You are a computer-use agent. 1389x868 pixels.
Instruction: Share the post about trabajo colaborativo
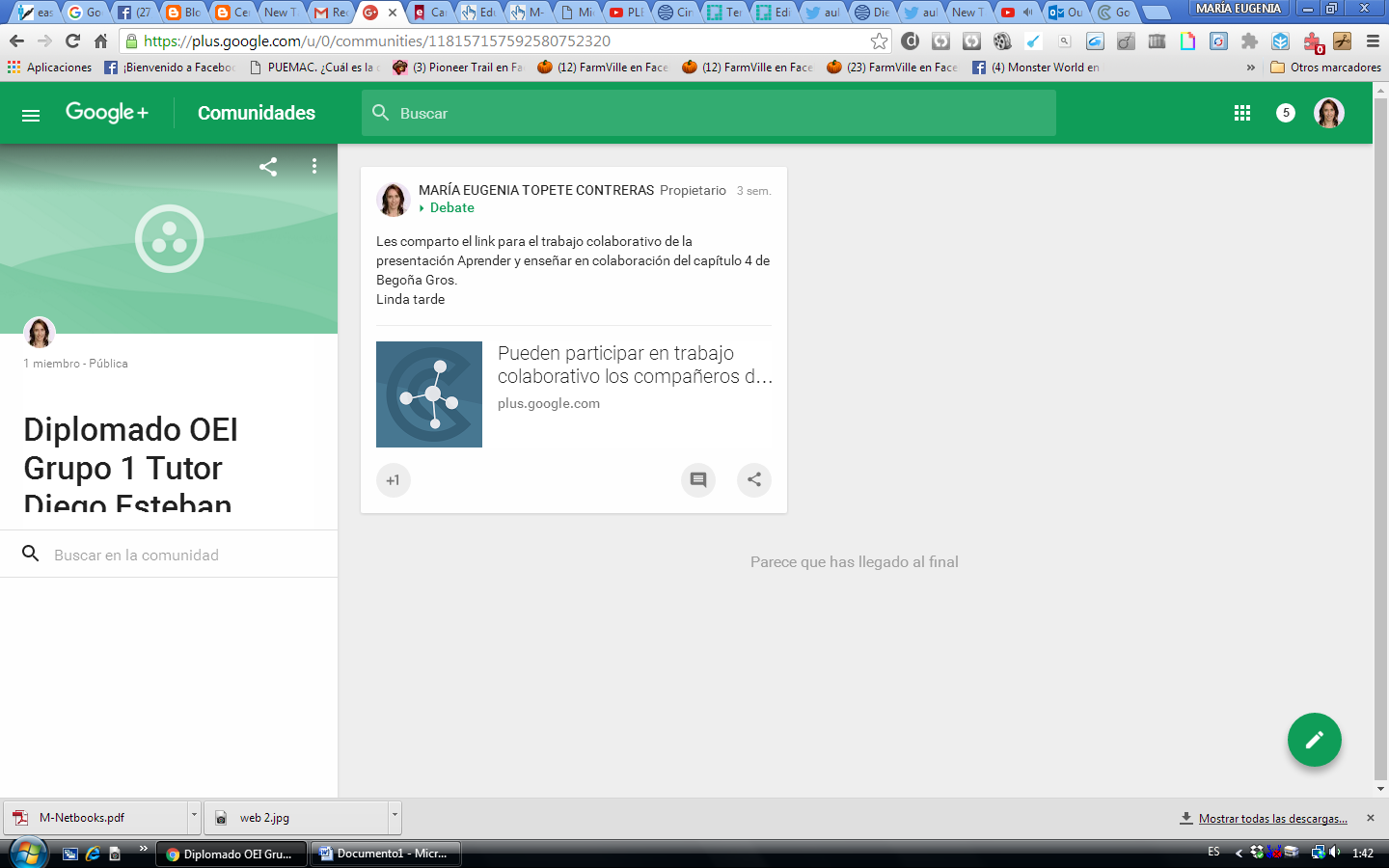(x=754, y=480)
